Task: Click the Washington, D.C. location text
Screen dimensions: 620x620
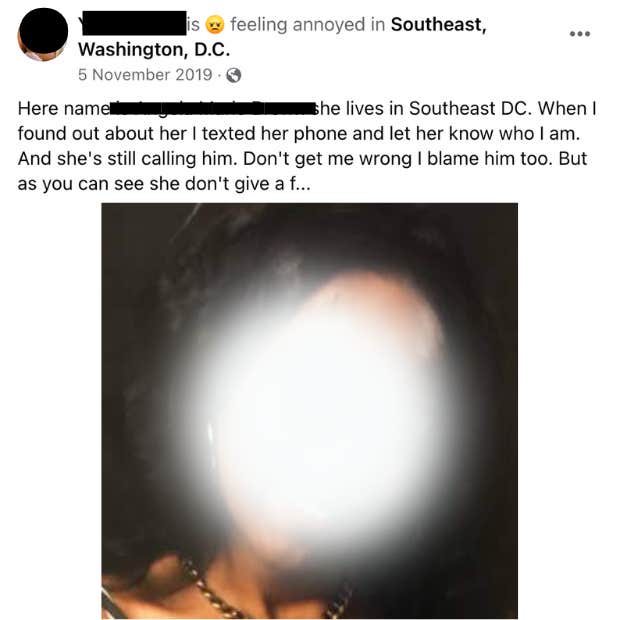Action: tap(154, 50)
